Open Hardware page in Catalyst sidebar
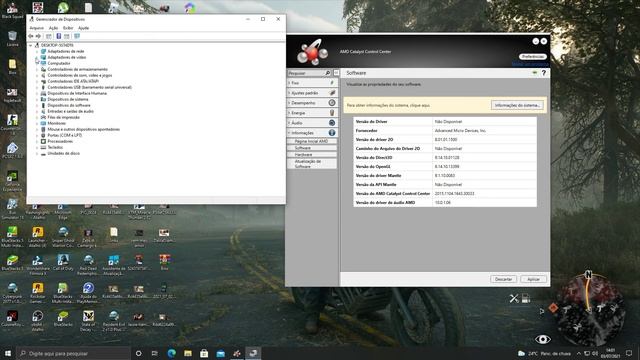 311,155
